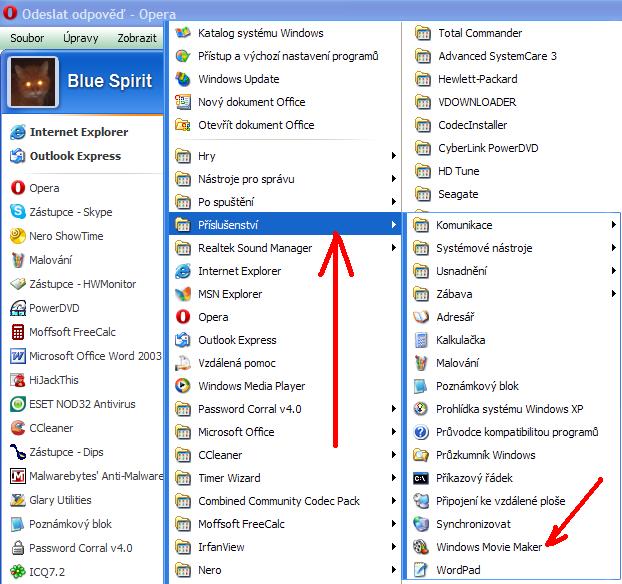The width and height of the screenshot is (622, 584).
Task: Click the Windows Movie Maker film reel icon
Action: (421, 547)
